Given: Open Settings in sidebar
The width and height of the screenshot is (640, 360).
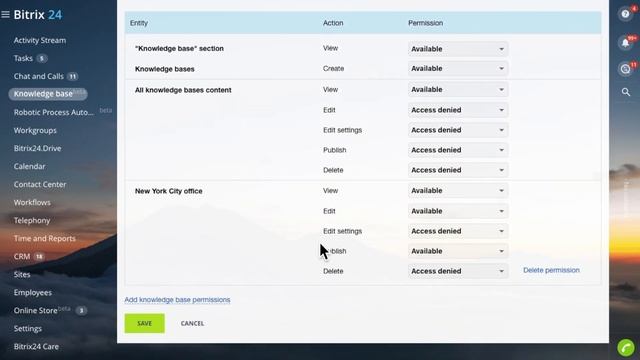Looking at the screenshot, I should 28,329.
